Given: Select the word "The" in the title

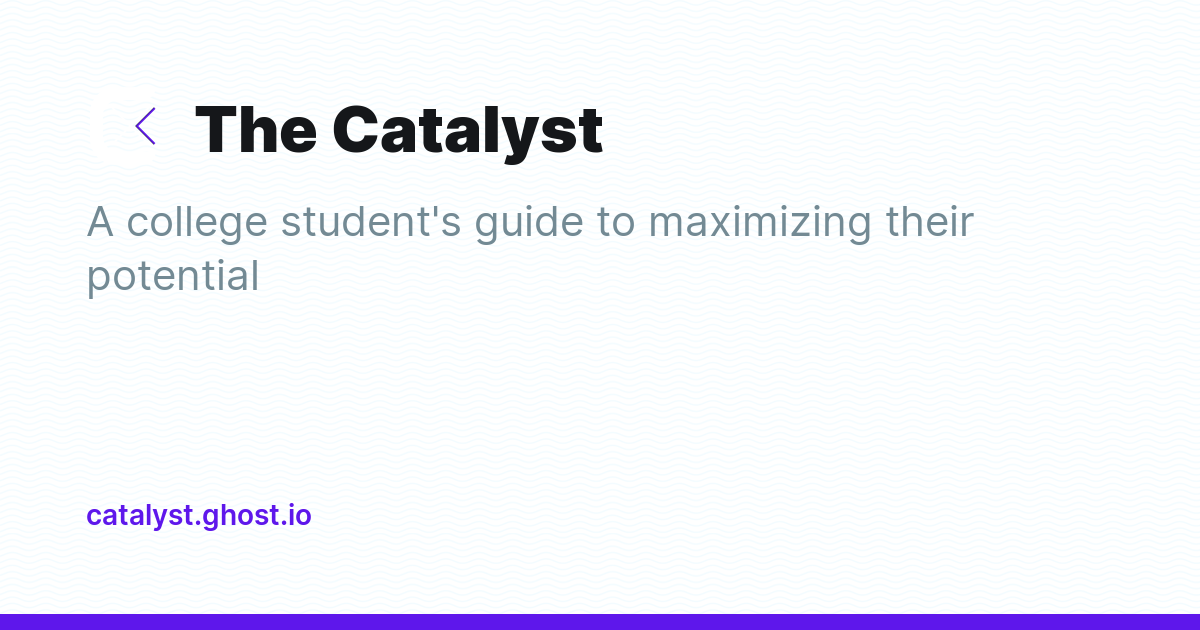Looking at the screenshot, I should pyautogui.click(x=257, y=130).
